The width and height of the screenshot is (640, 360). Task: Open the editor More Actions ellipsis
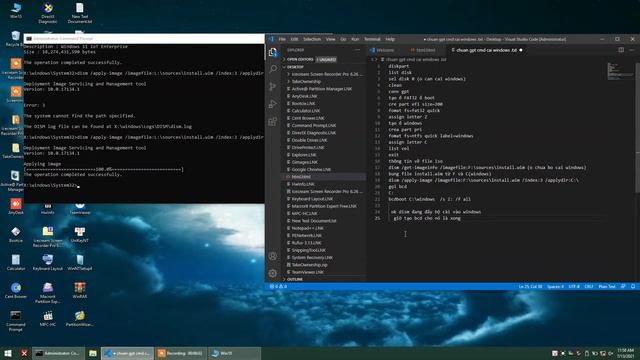pos(631,50)
